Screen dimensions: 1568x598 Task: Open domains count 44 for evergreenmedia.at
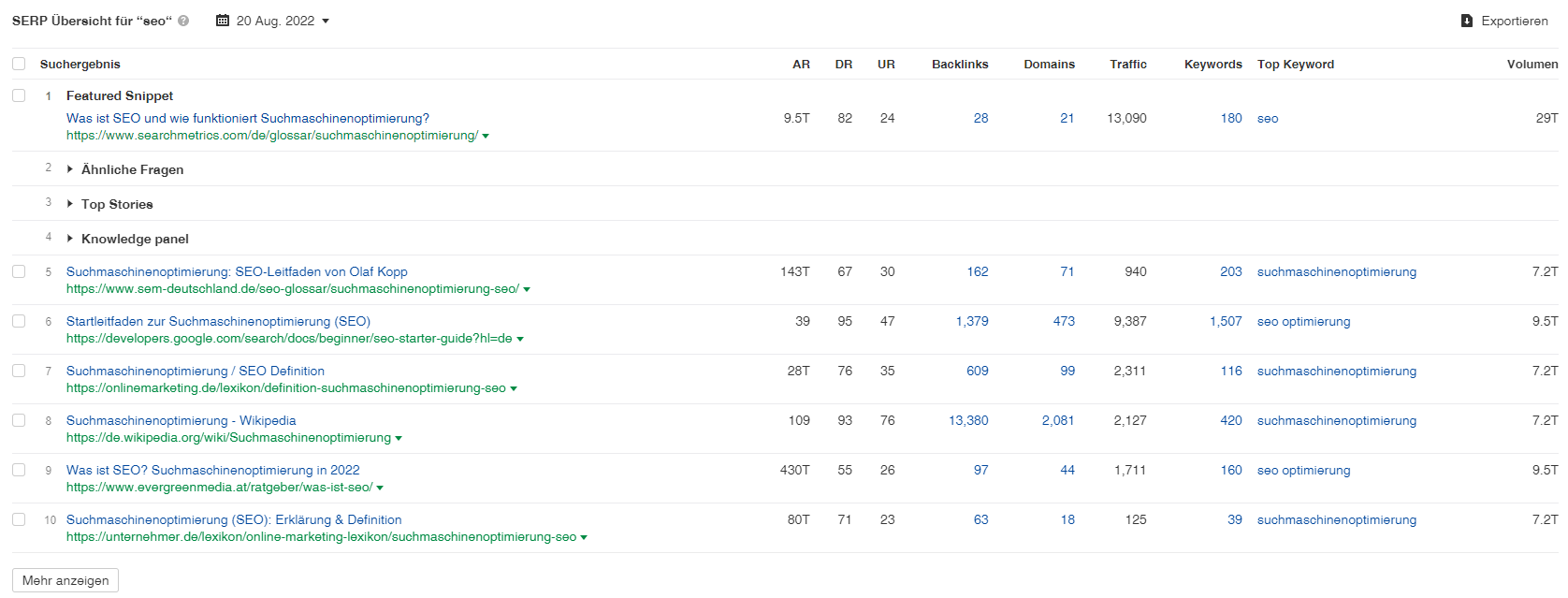coord(1067,470)
